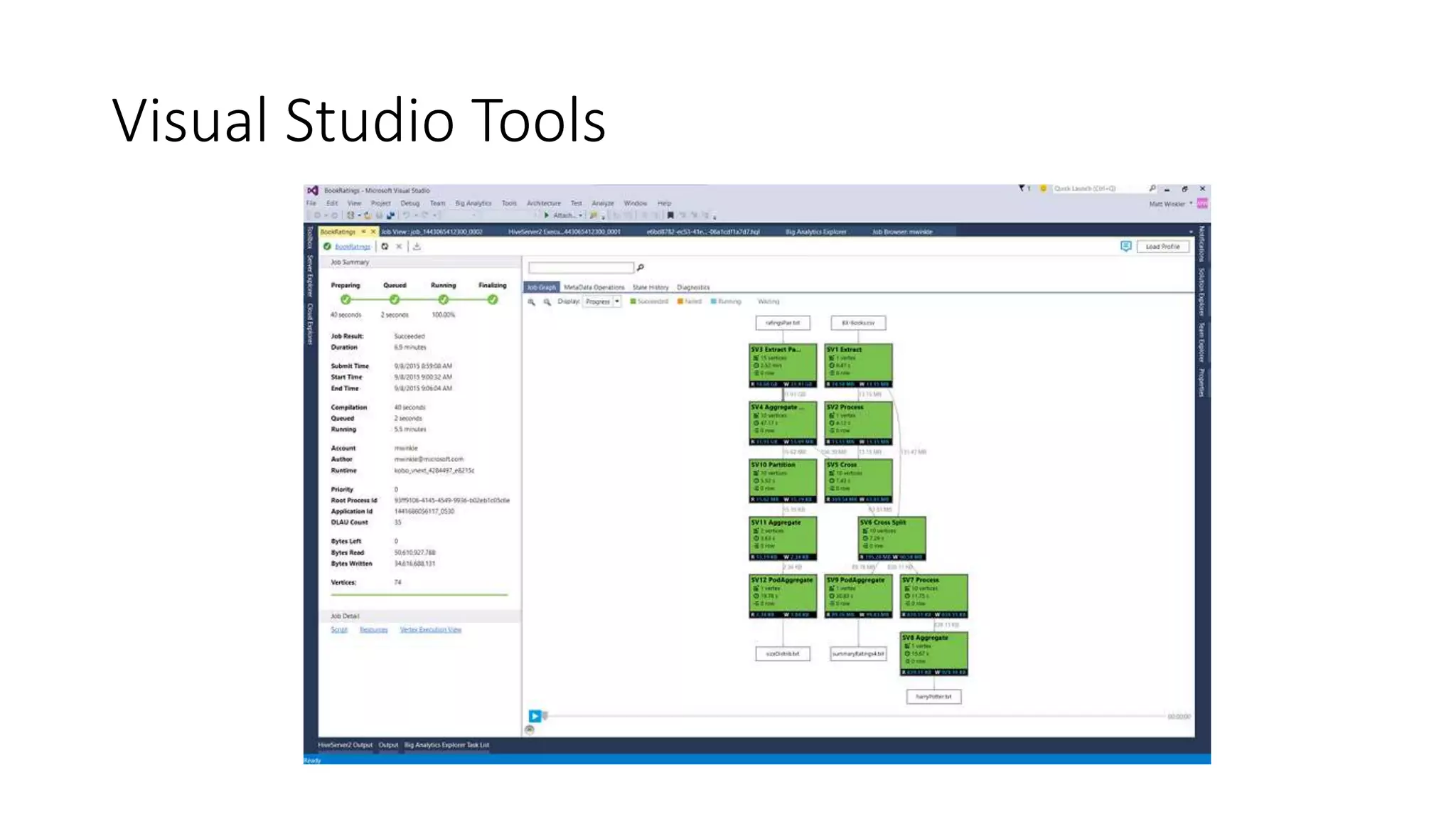Click the yellow feedback smiley icon in the title bar
Screen dimensions: 1456x819
[x=1043, y=188]
